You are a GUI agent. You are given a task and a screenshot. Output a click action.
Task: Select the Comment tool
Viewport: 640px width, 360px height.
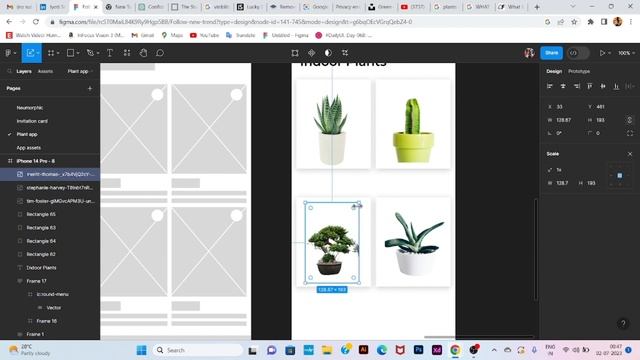click(160, 53)
